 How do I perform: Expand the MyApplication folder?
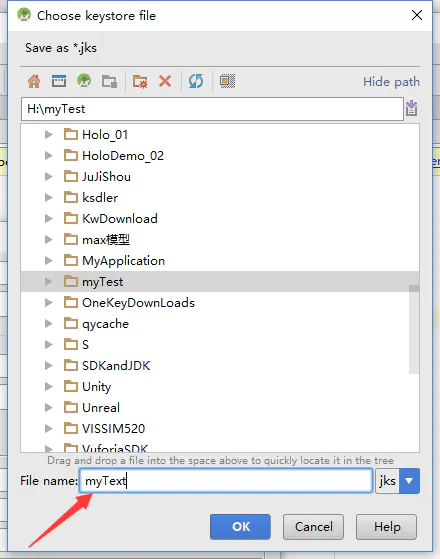[48, 261]
